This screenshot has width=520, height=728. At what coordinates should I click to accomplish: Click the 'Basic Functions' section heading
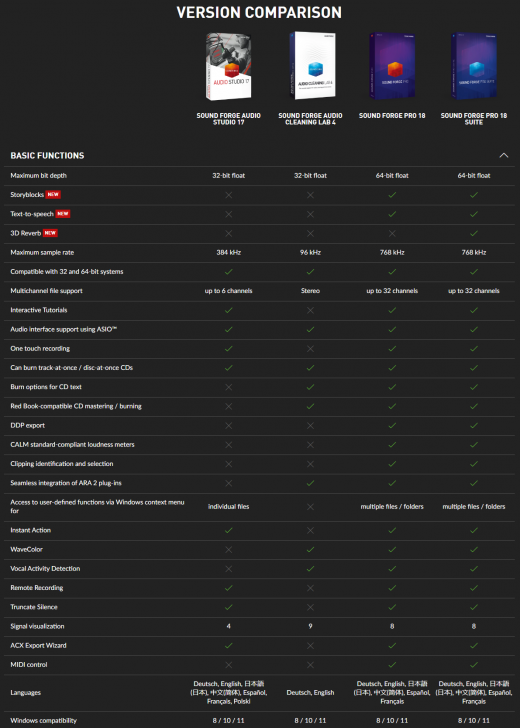click(47, 156)
